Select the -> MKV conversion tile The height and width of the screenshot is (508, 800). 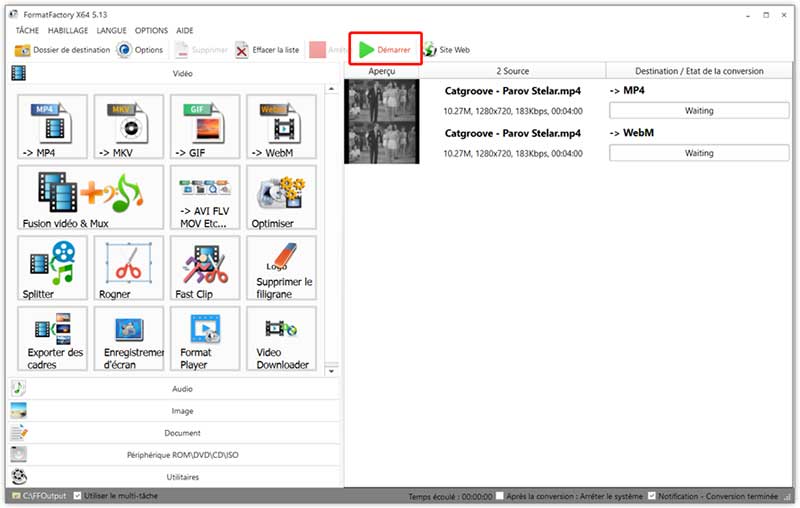[x=129, y=126]
